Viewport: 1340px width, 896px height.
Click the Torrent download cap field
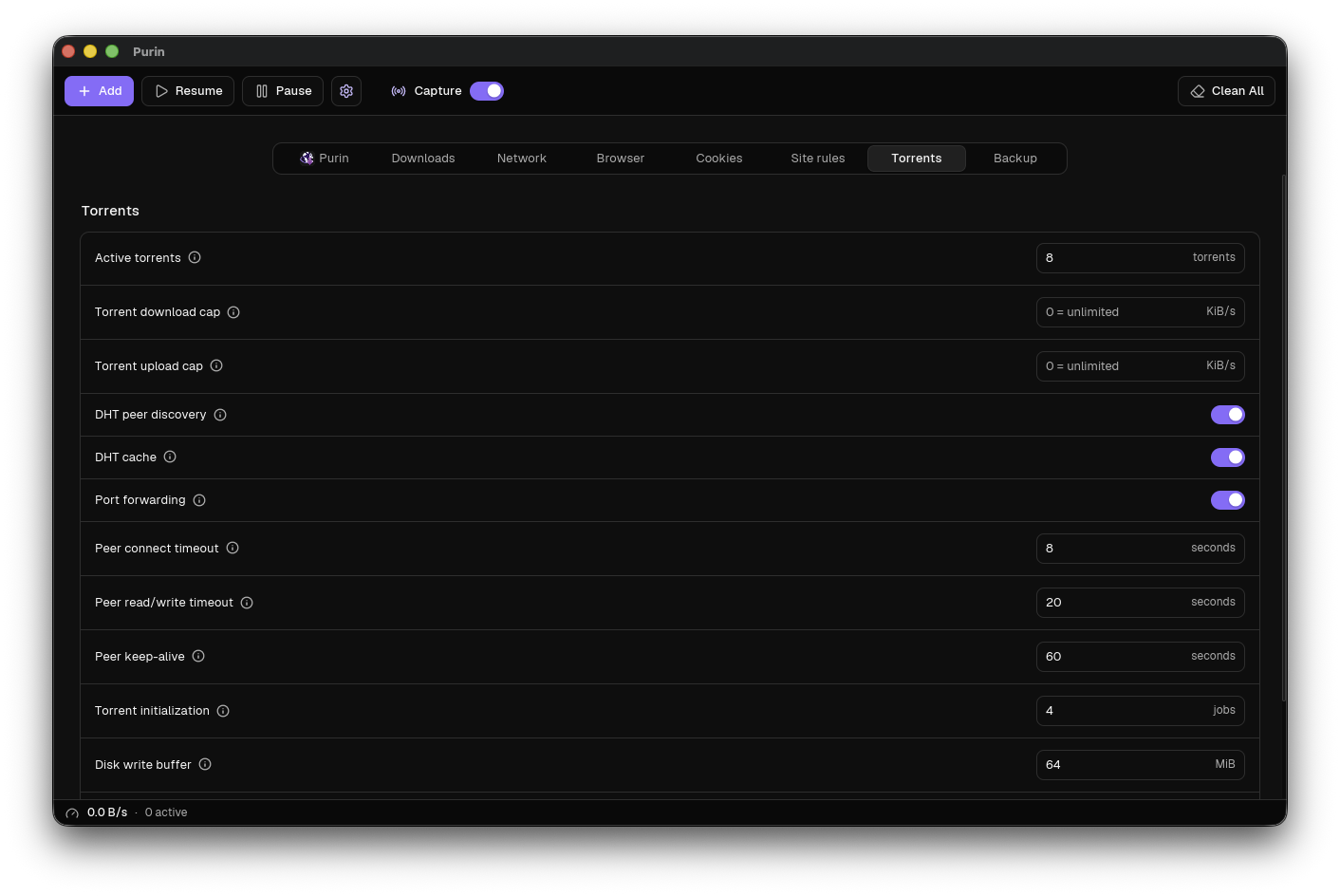1141,312
